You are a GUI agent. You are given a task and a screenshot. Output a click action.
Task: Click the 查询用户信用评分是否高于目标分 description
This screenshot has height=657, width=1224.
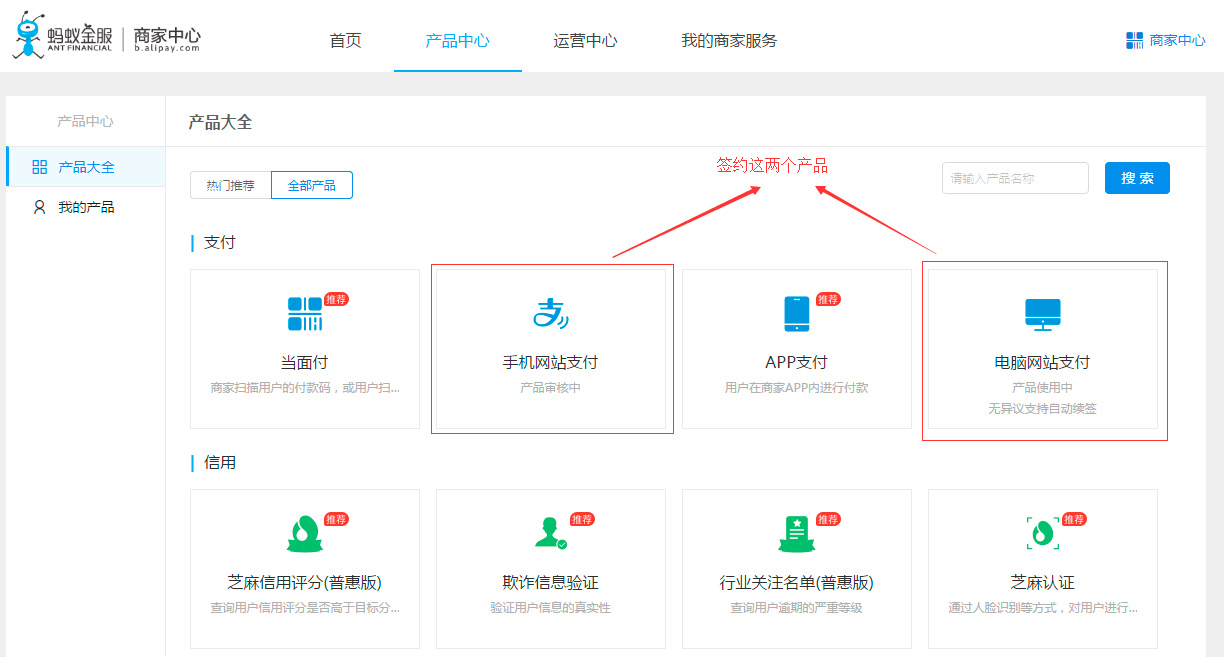coord(305,607)
